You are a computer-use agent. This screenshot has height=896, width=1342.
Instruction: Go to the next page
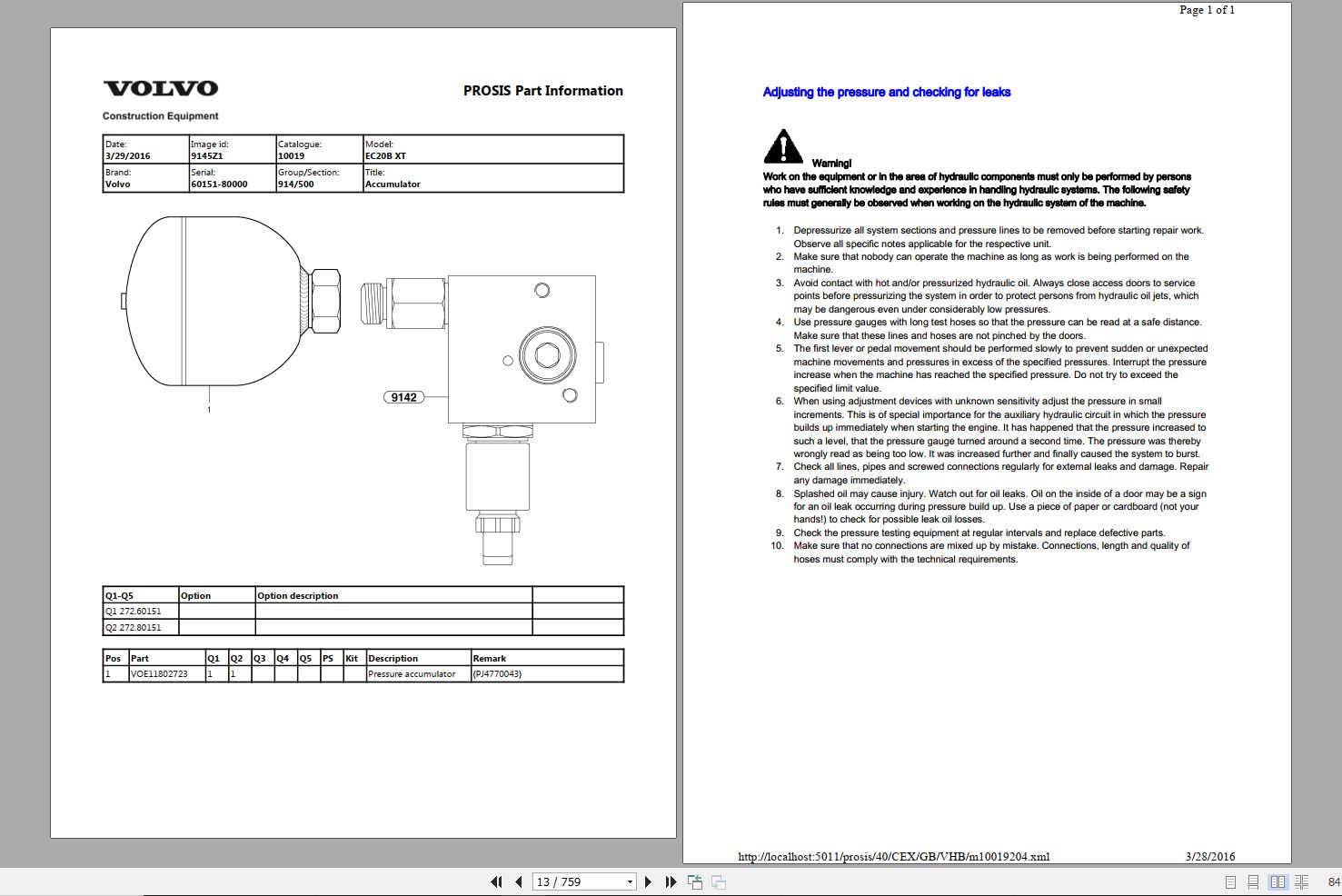pyautogui.click(x=648, y=881)
